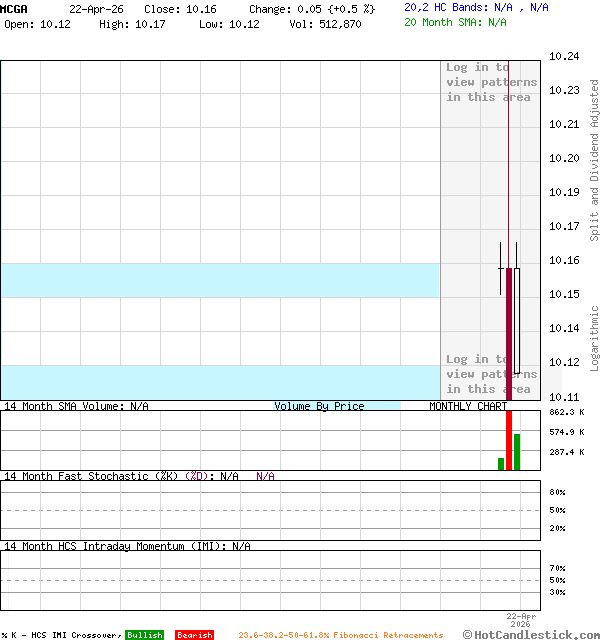Click the small doji cross candlestick
600x640 pixels.
coord(501,269)
